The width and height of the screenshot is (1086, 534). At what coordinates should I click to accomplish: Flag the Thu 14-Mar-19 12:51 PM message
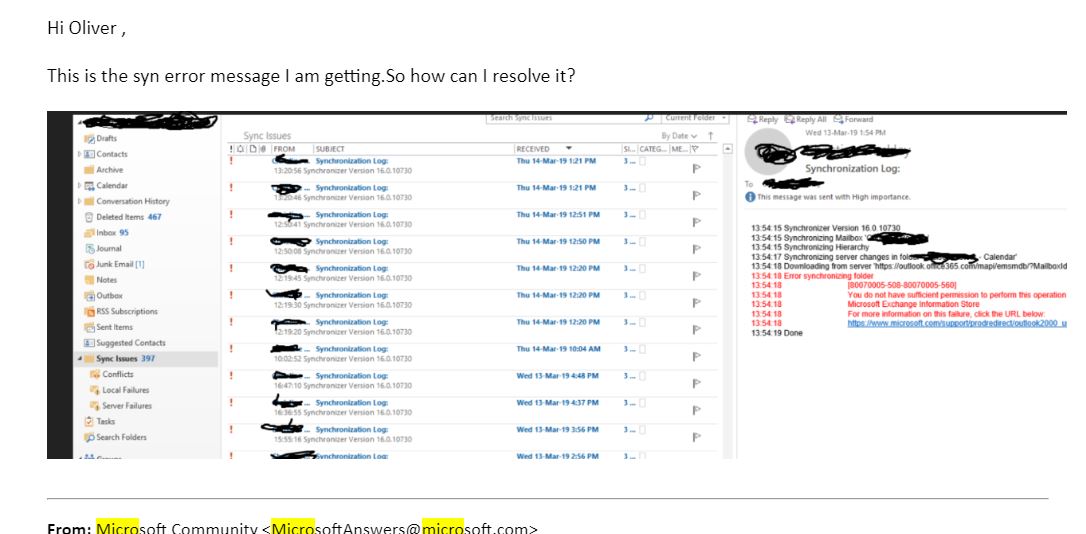(697, 222)
